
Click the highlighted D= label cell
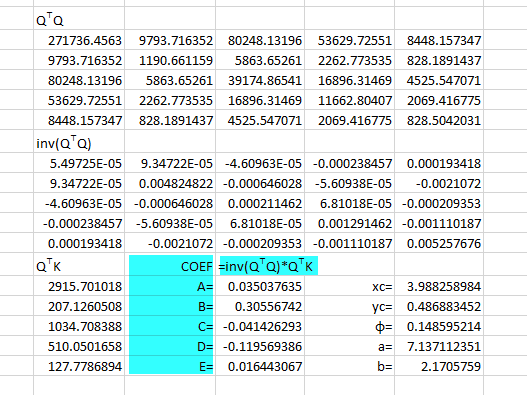(171, 346)
